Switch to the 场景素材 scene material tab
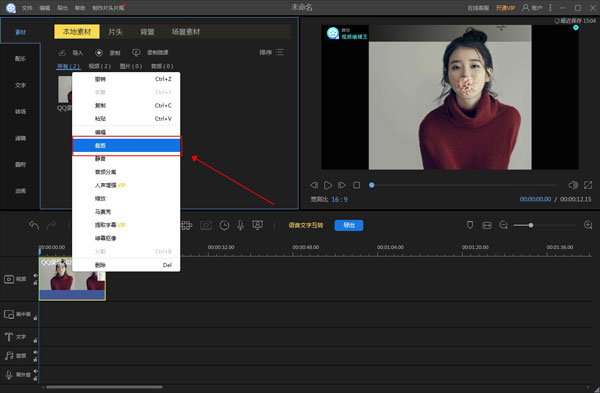Viewport: 600px width, 393px height. (x=186, y=32)
